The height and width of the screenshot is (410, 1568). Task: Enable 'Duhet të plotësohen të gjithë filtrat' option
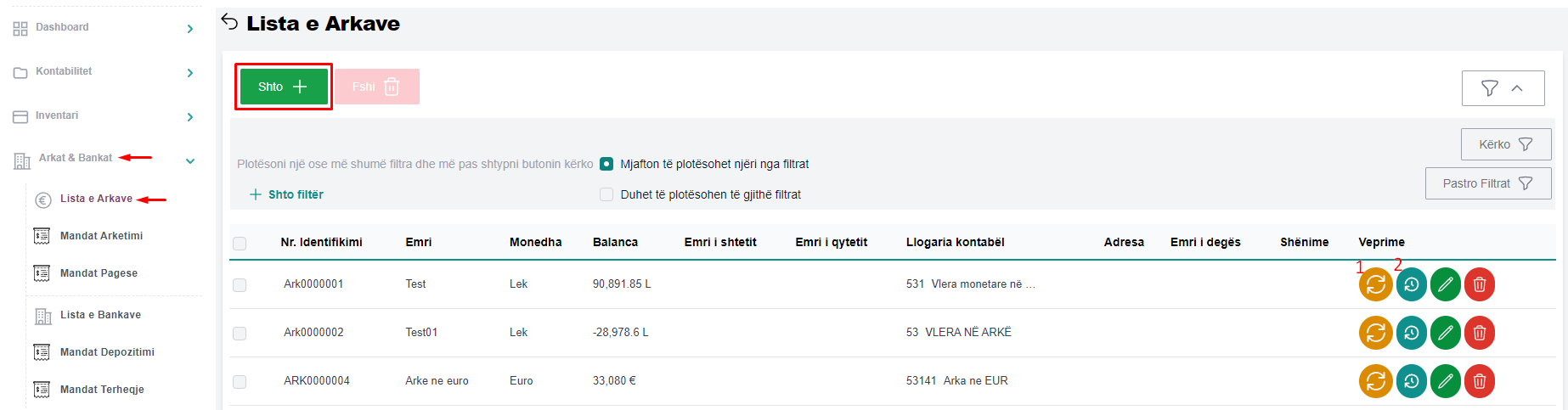coord(606,194)
